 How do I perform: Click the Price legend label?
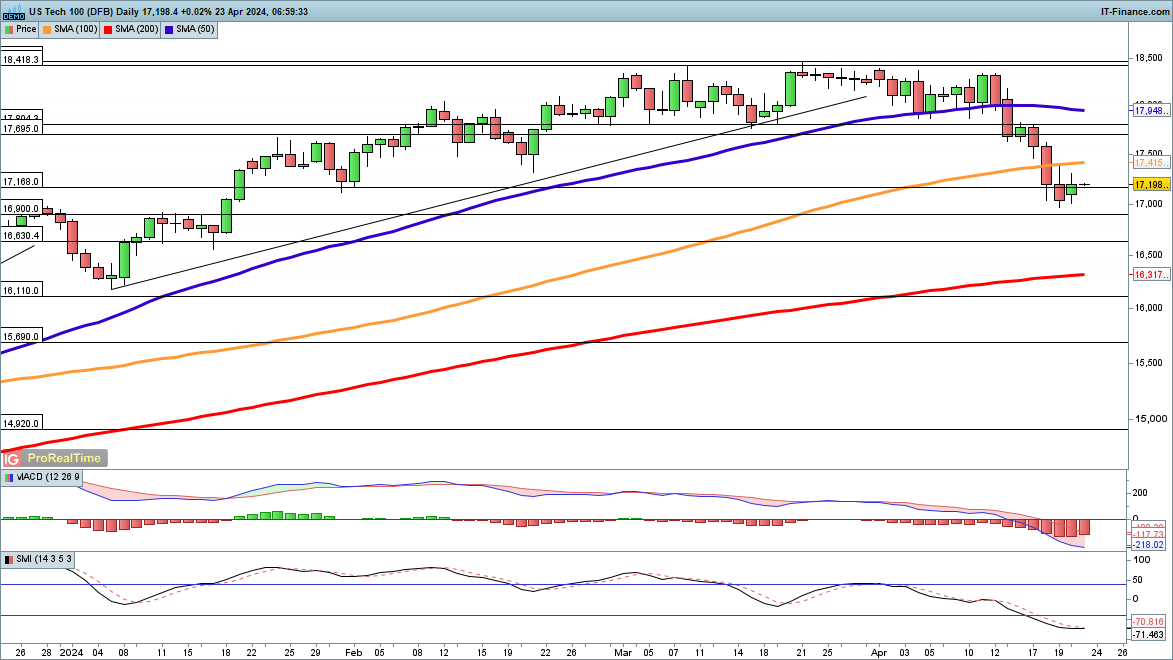(x=26, y=29)
